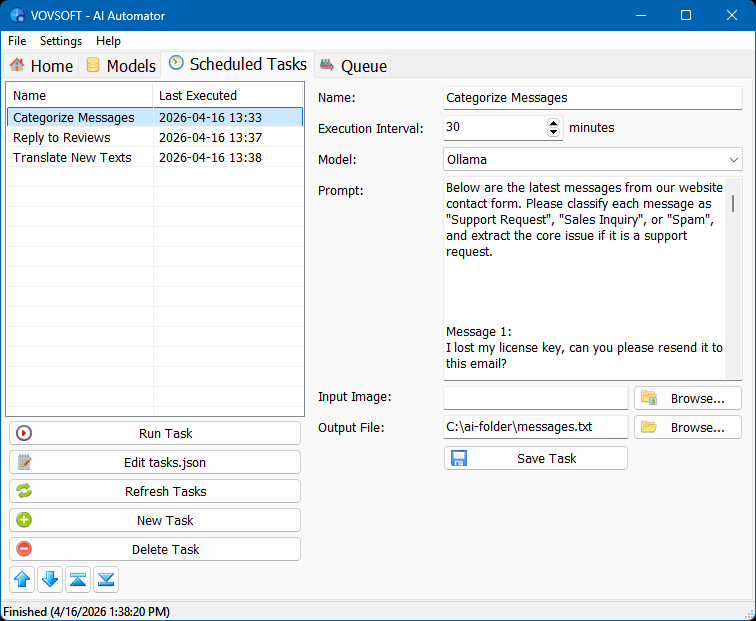The width and height of the screenshot is (756, 621).
Task: Open tasks.json with the Edit tasks.json button
Action: click(x=155, y=462)
